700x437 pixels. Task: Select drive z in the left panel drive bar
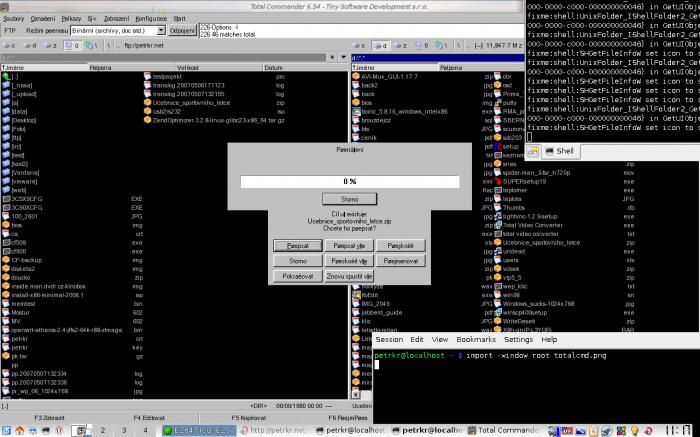(x=52, y=46)
